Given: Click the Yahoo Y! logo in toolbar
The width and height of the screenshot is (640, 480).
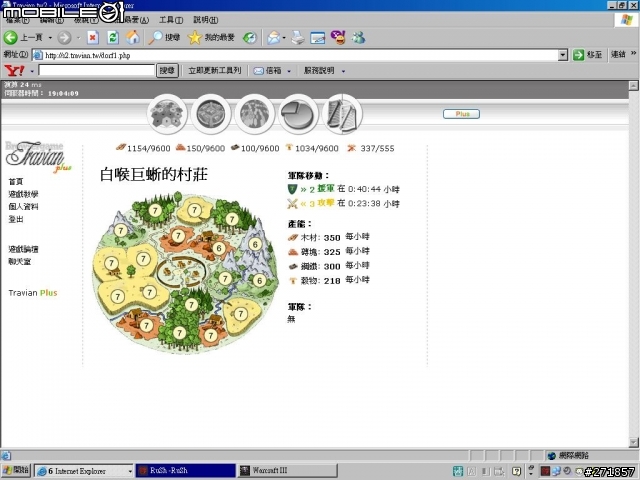Looking at the screenshot, I should [x=14, y=71].
